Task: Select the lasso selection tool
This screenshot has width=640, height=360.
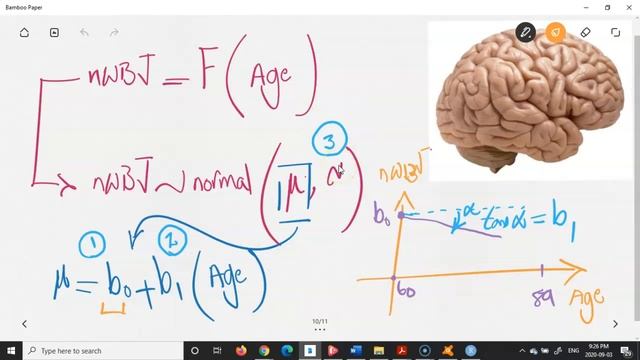Action: tap(616, 32)
